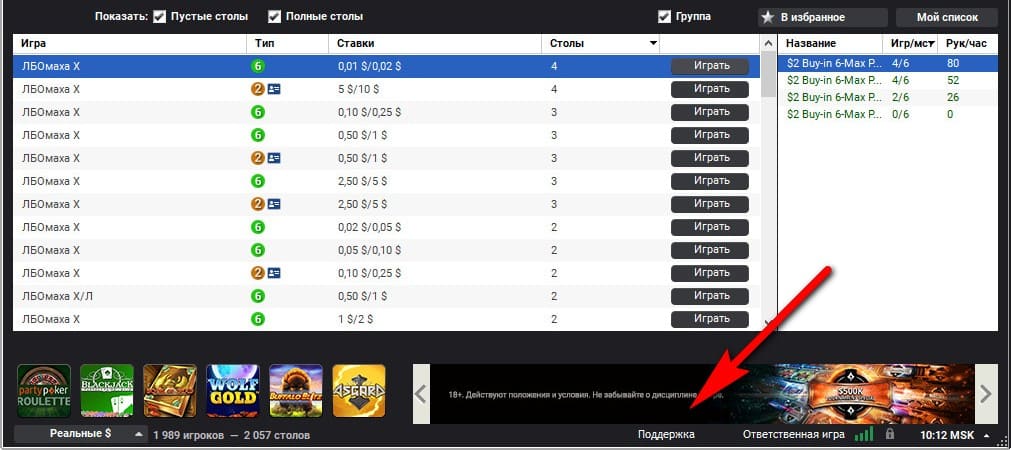Click Играть for 5 $/10 $ stakes
The height and width of the screenshot is (450, 1011).
click(x=710, y=90)
